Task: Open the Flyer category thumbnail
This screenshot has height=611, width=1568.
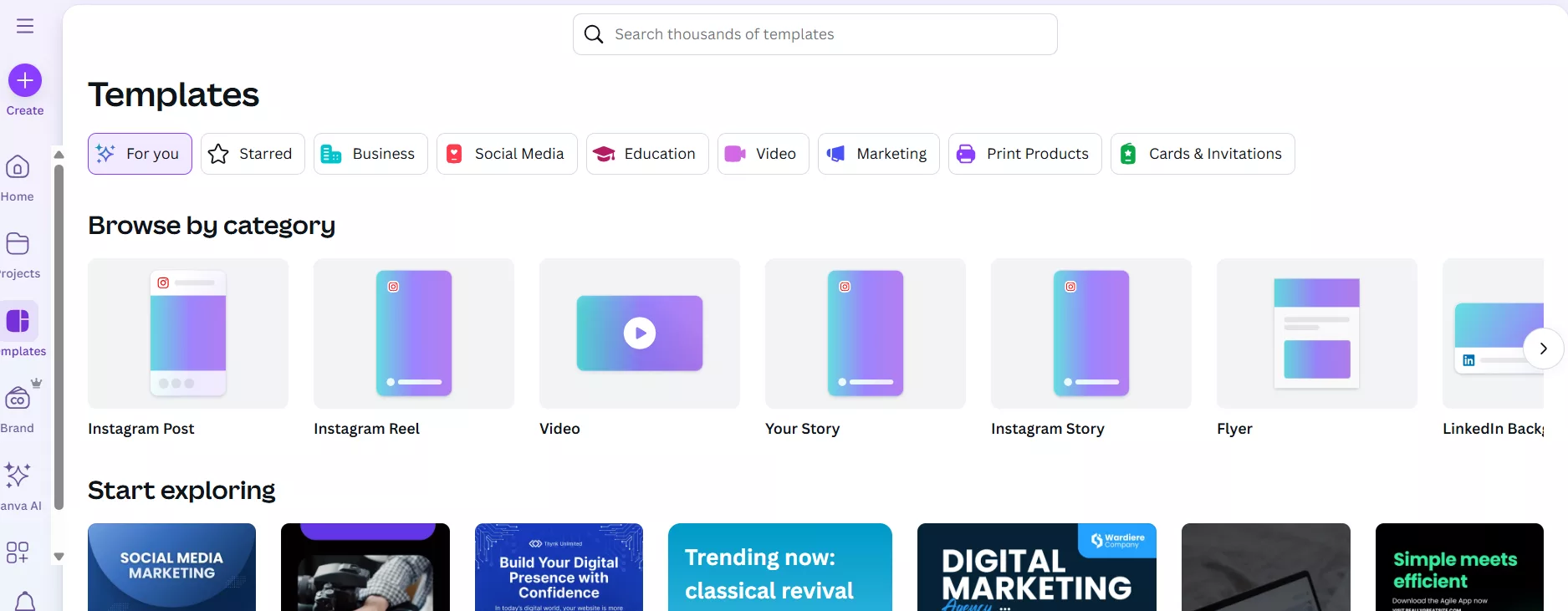Action: (1317, 334)
